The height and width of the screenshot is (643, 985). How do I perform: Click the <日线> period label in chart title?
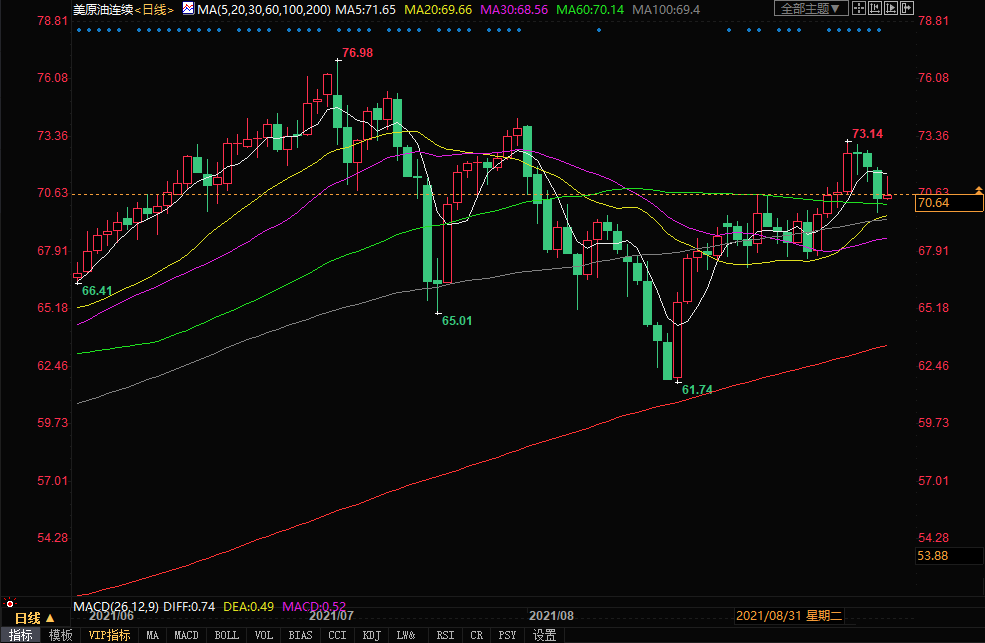153,9
